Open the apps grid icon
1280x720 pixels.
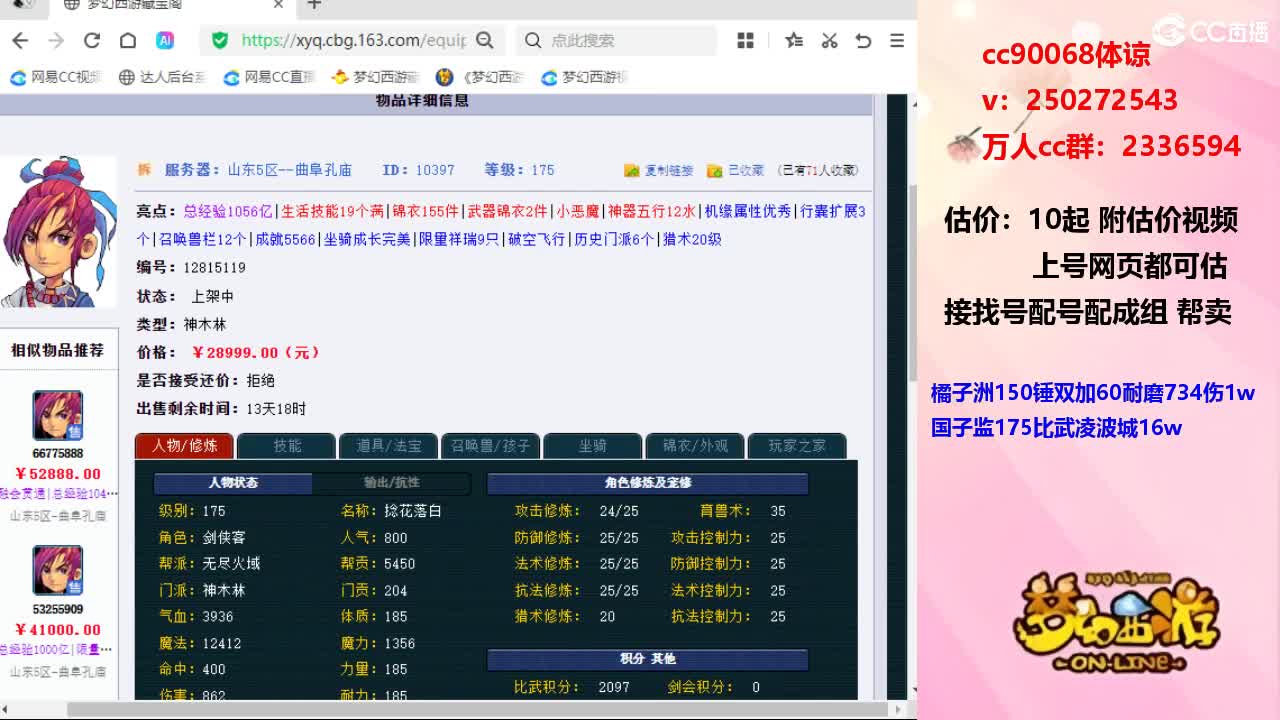[745, 40]
